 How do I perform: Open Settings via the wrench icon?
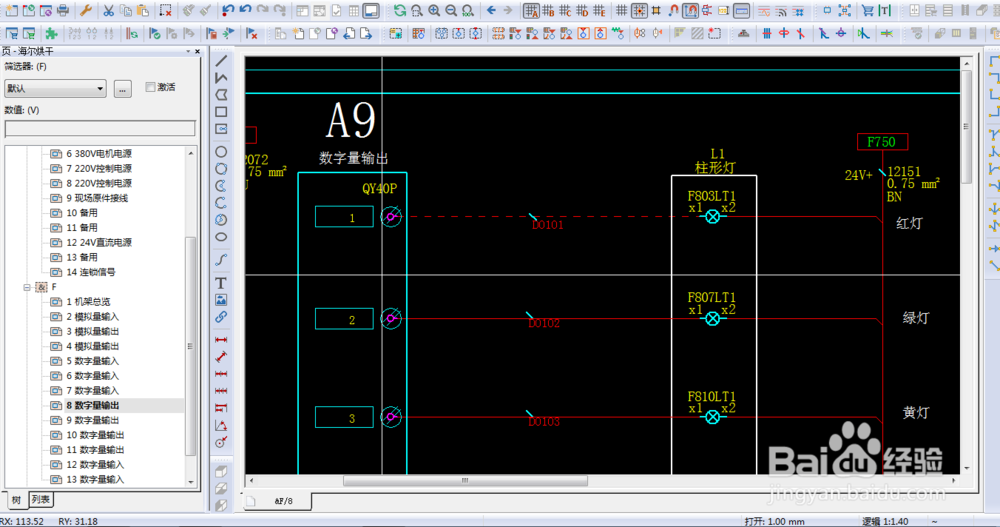[x=85, y=10]
